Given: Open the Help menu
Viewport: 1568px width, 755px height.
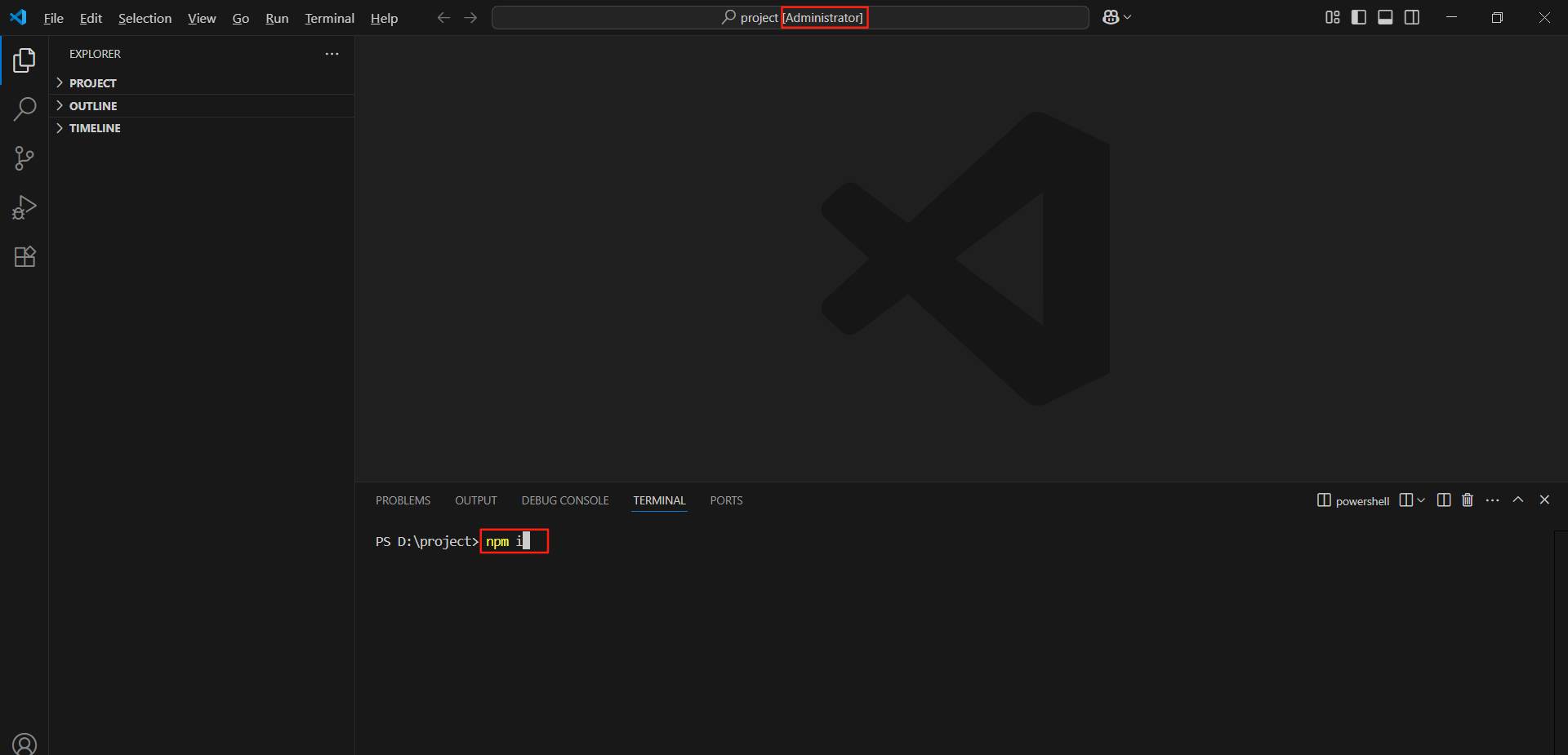Looking at the screenshot, I should pos(384,18).
